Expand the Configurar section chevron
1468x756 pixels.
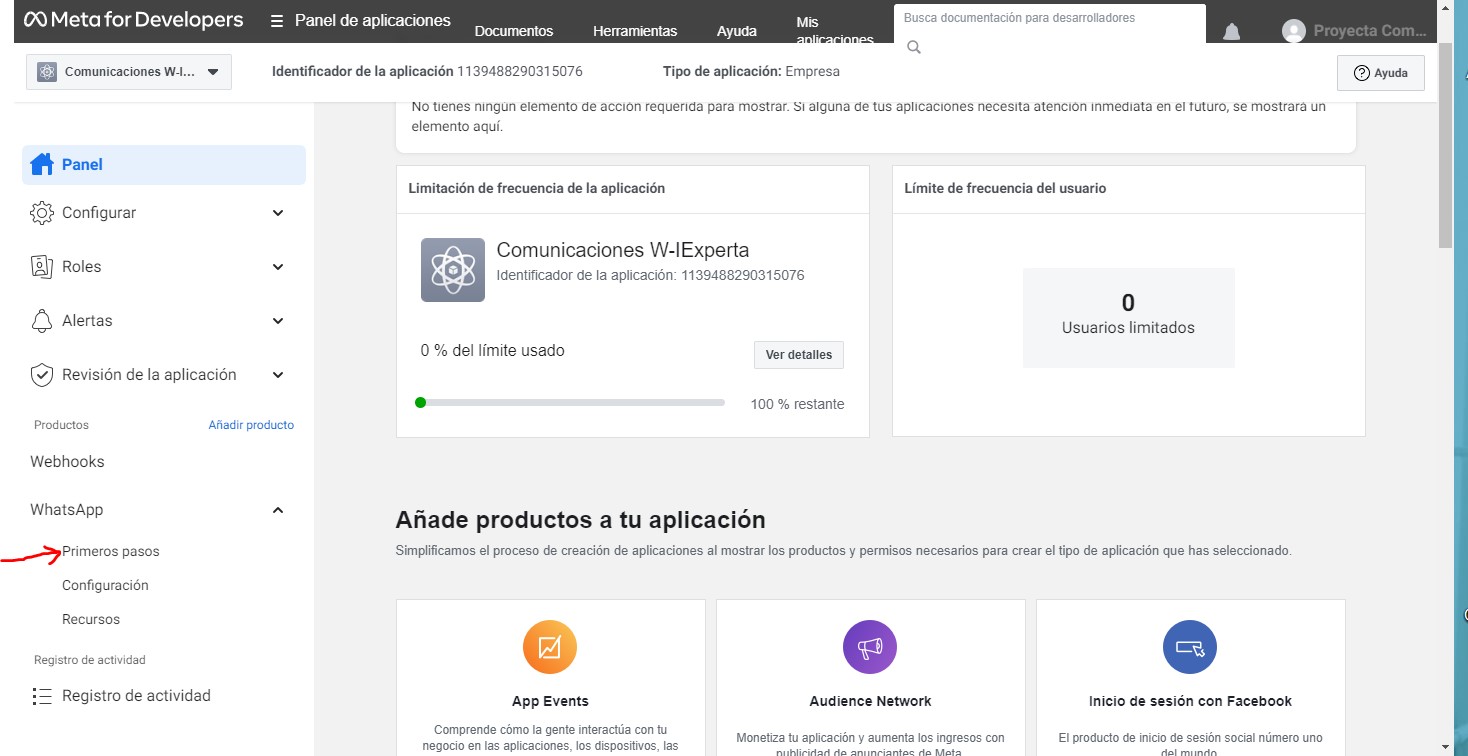(278, 213)
